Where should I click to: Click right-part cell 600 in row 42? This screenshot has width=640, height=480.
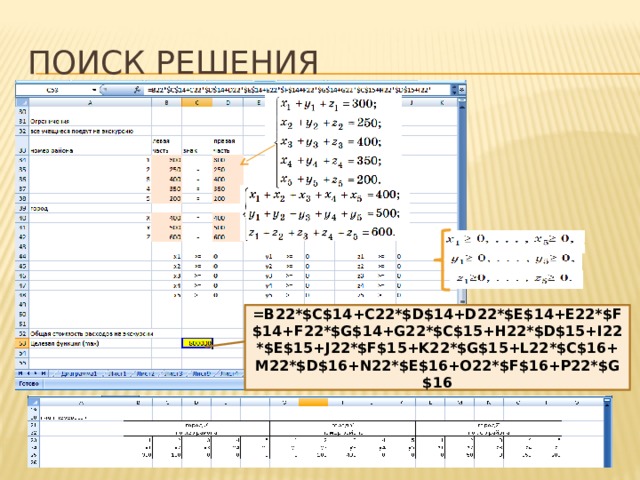pos(228,237)
